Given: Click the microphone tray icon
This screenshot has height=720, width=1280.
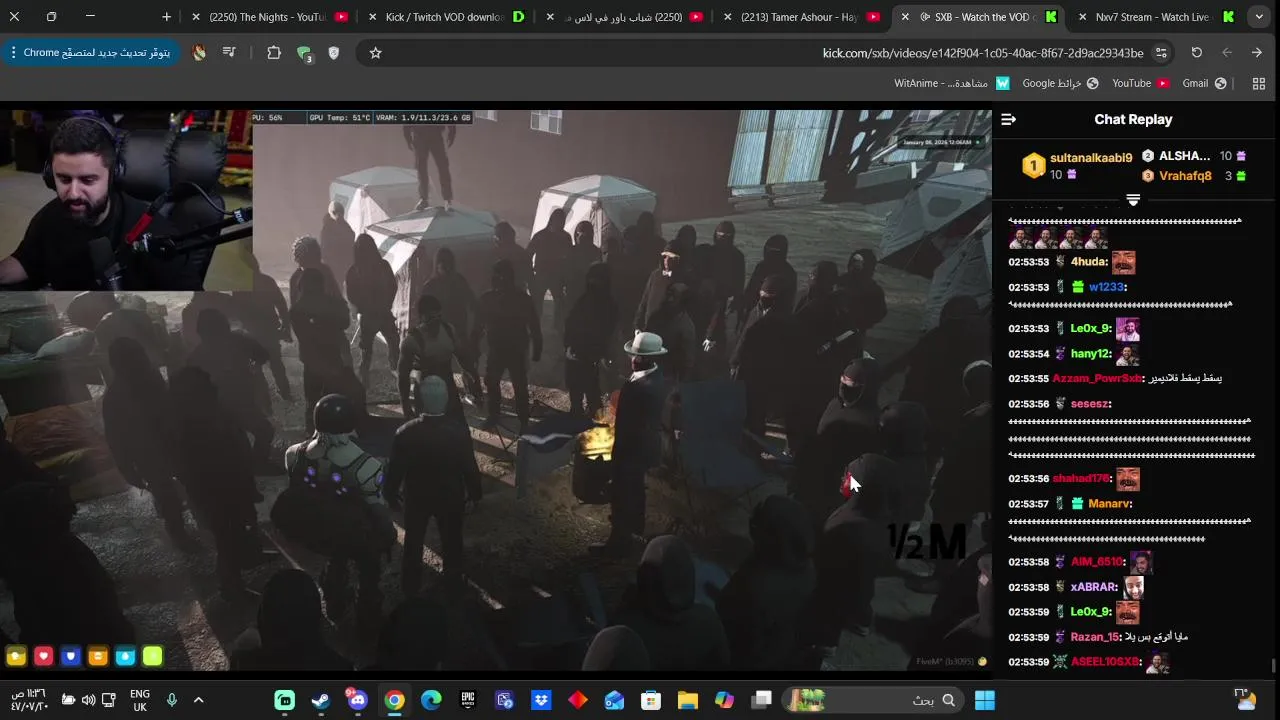Looking at the screenshot, I should [172, 700].
